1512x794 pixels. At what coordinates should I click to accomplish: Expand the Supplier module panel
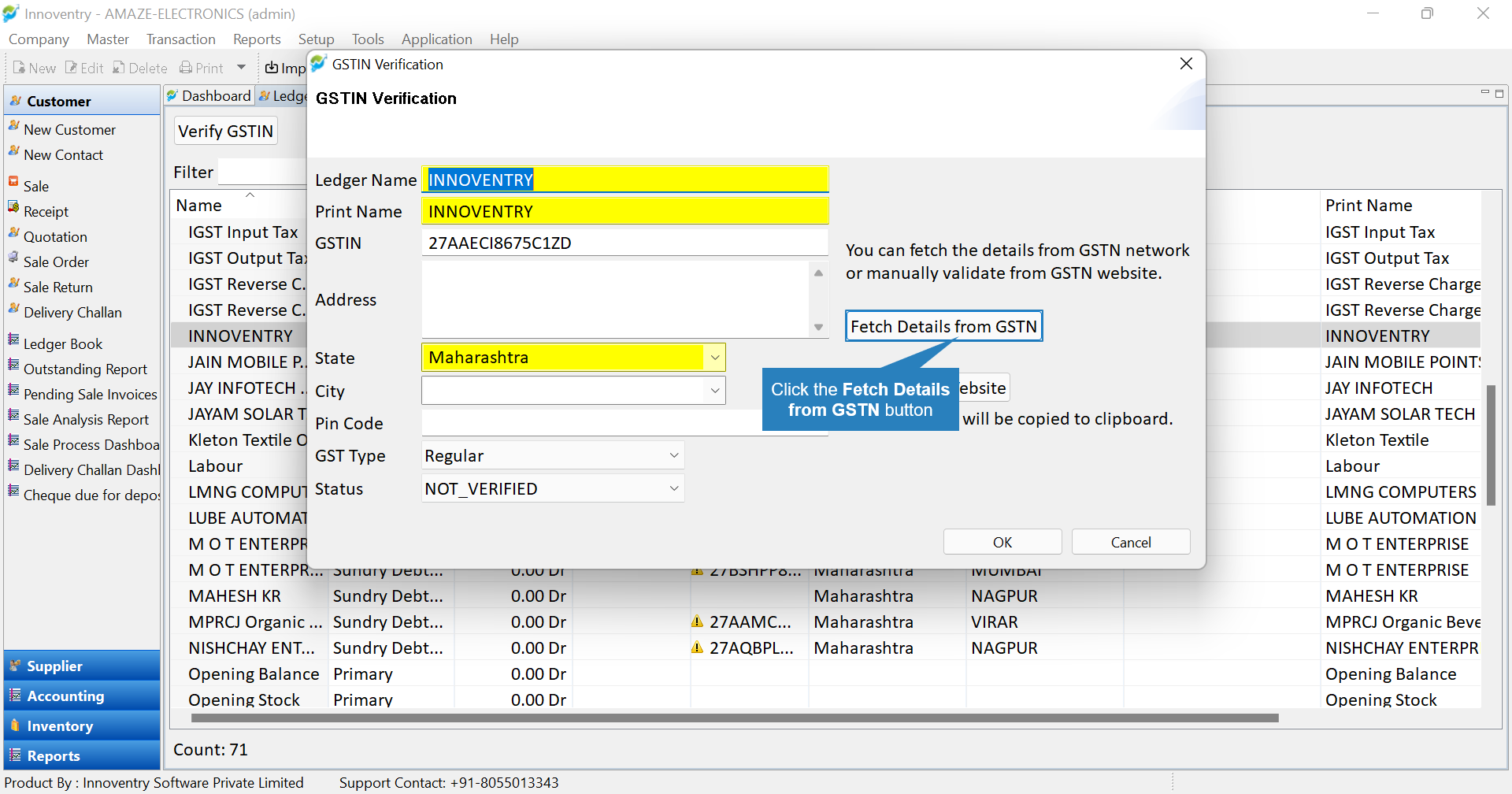(82, 666)
